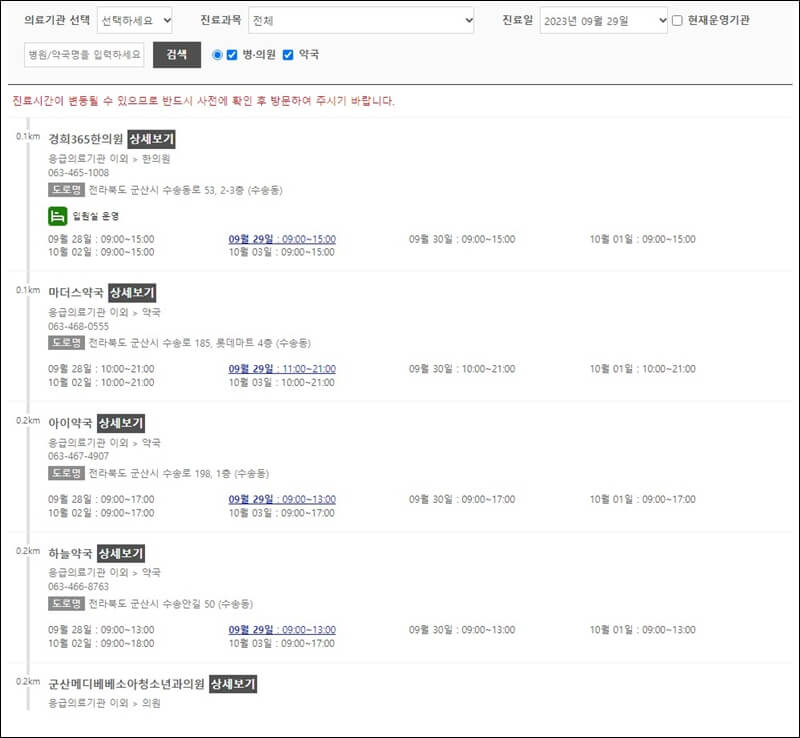Viewport: 800px width, 738px height.
Task: Click the 검색 search button
Action: tap(177, 55)
